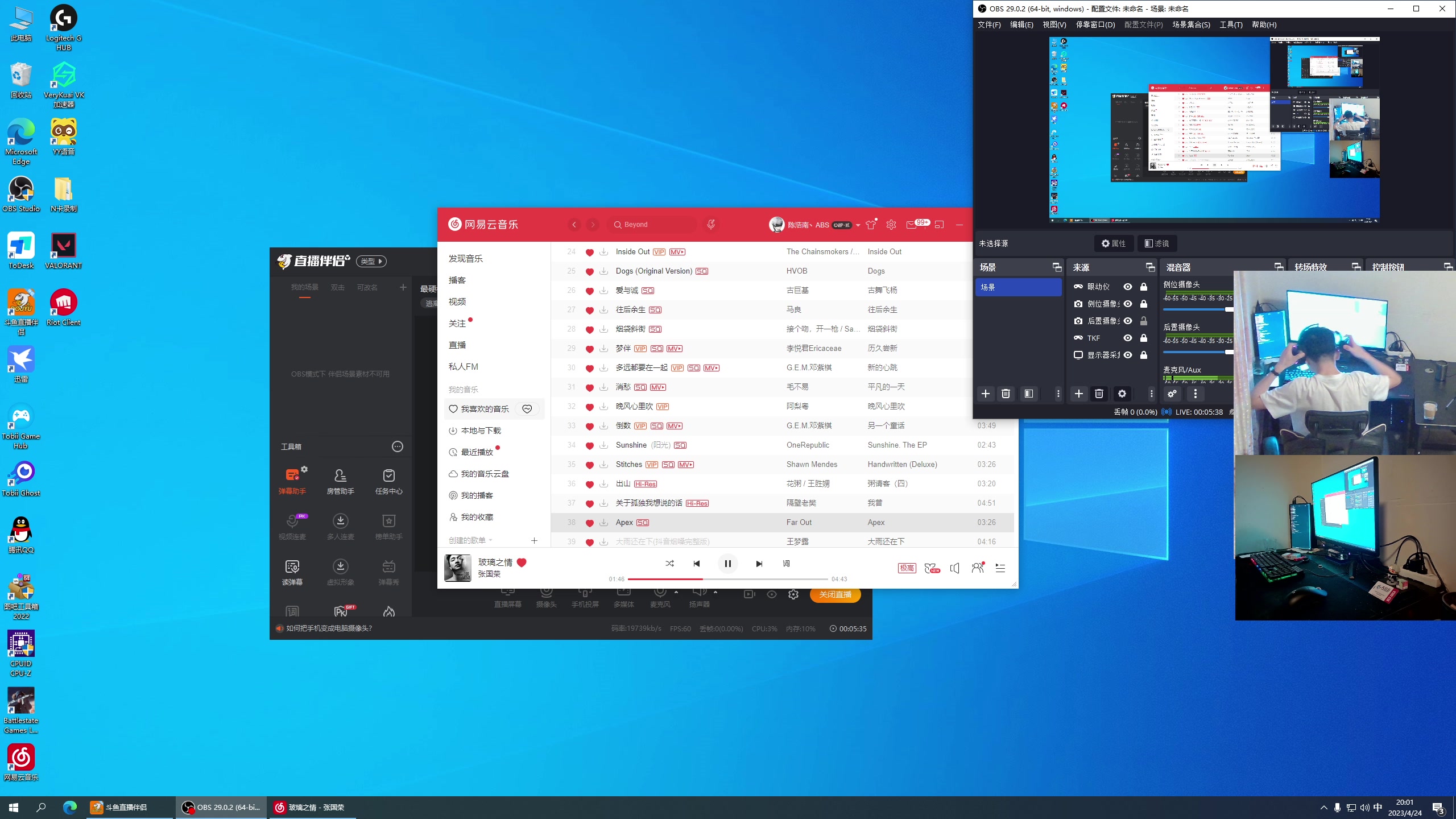Open artist link Shawn Mendes
The image size is (1456, 819).
pyautogui.click(x=812, y=465)
